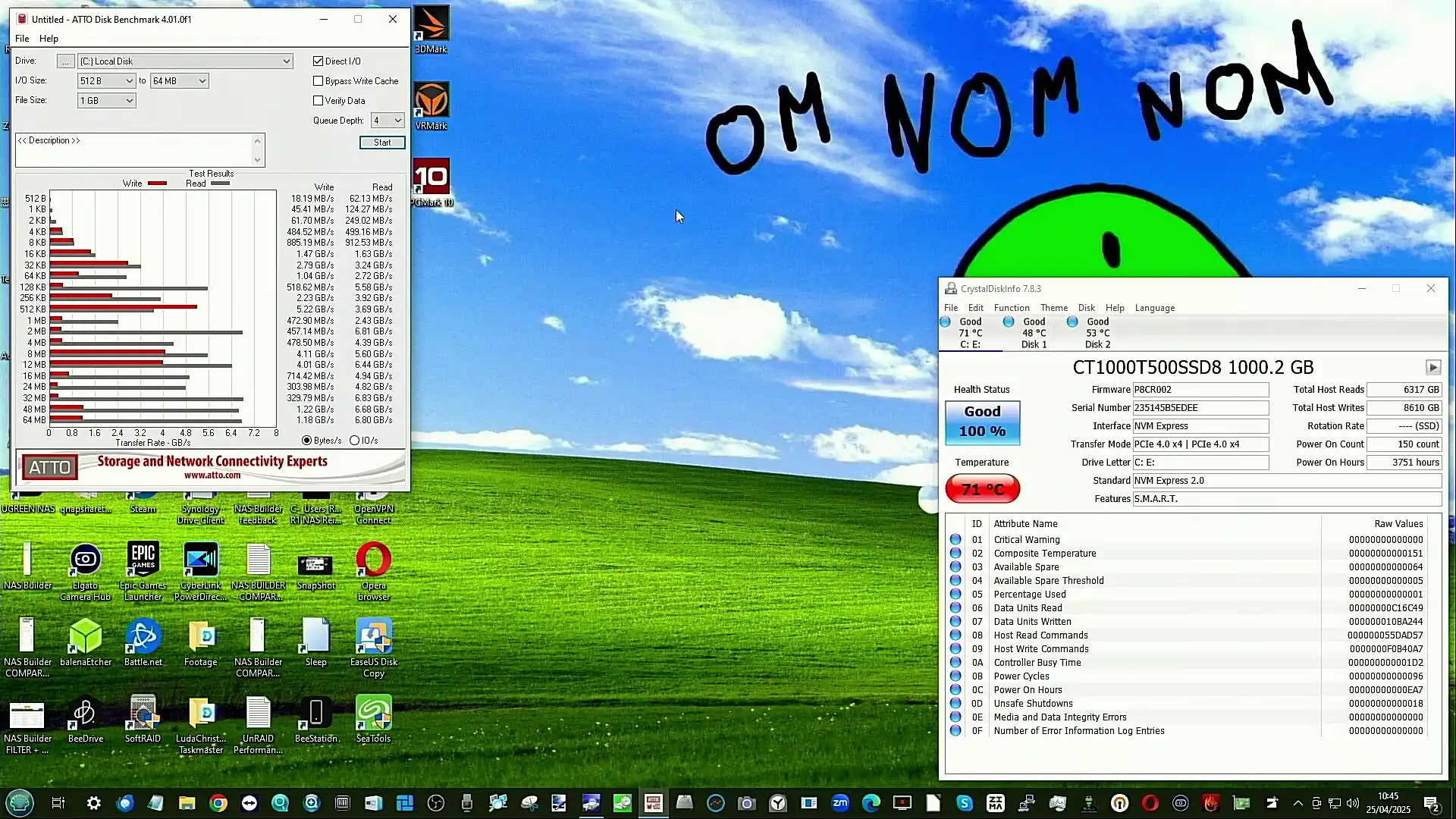The height and width of the screenshot is (819, 1456).
Task: Open the VRMark desktop shortcut
Action: (x=431, y=106)
